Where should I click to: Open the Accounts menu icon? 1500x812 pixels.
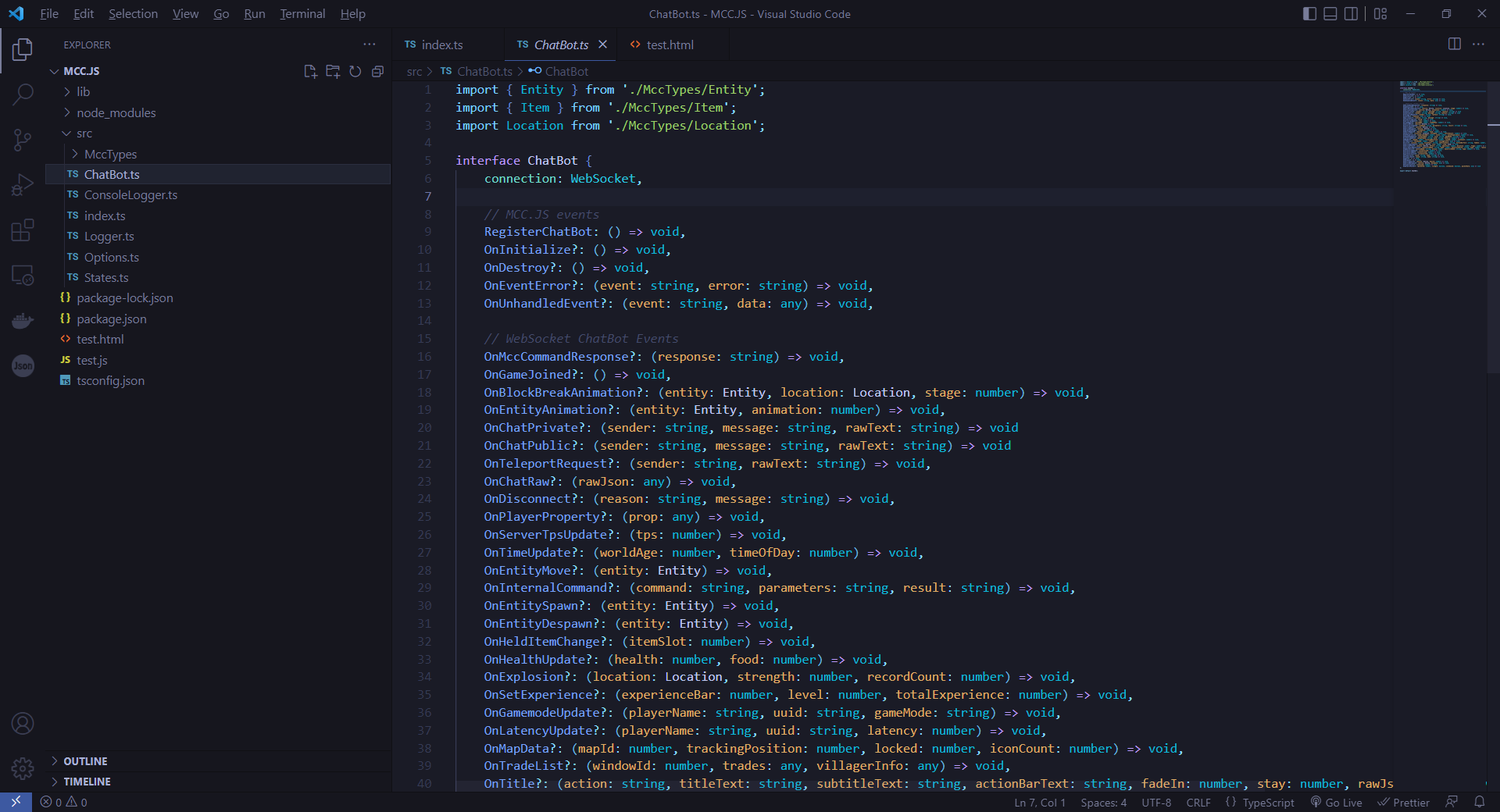click(x=23, y=724)
